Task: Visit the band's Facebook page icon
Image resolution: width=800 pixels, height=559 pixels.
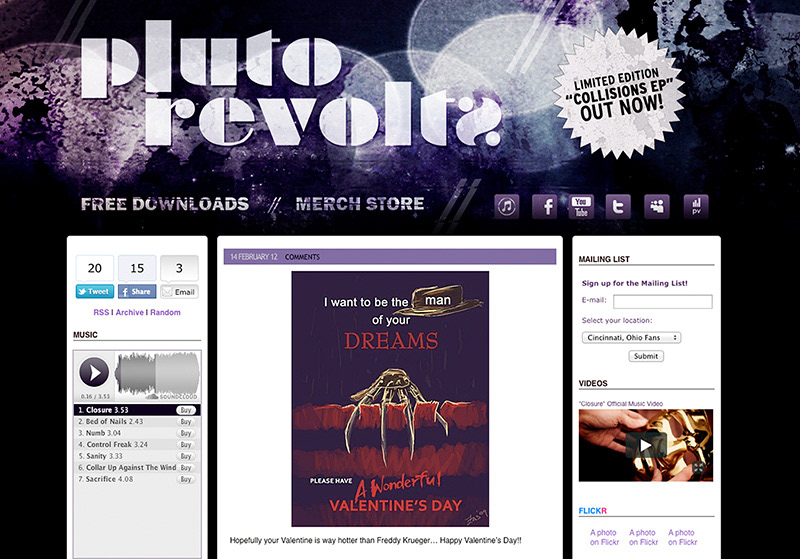Action: tap(545, 206)
